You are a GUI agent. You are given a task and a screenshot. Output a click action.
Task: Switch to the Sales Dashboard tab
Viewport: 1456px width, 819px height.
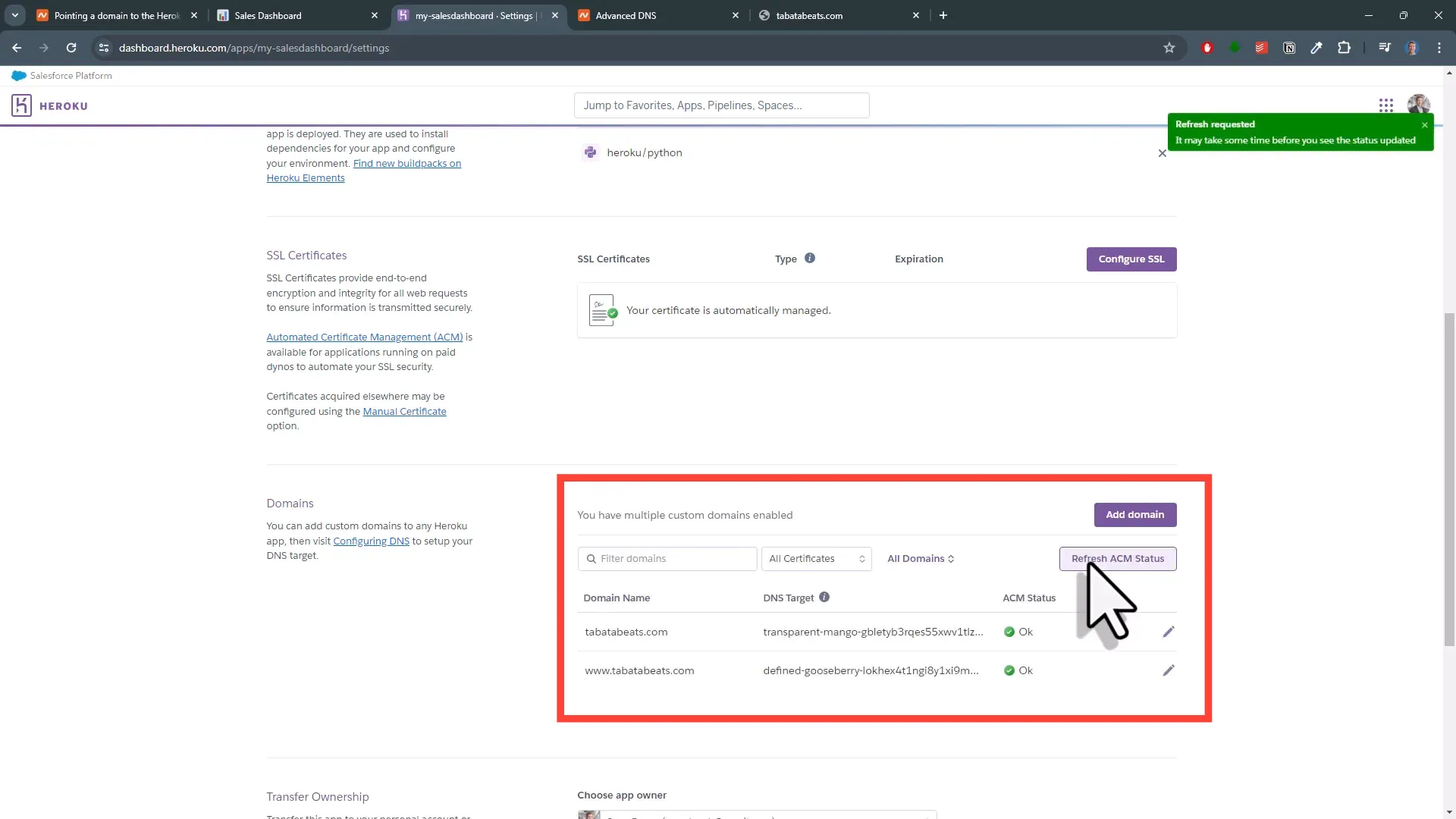[x=269, y=15]
